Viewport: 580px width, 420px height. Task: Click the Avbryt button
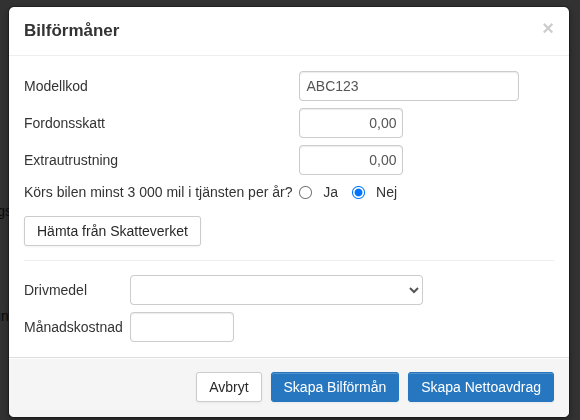229,387
